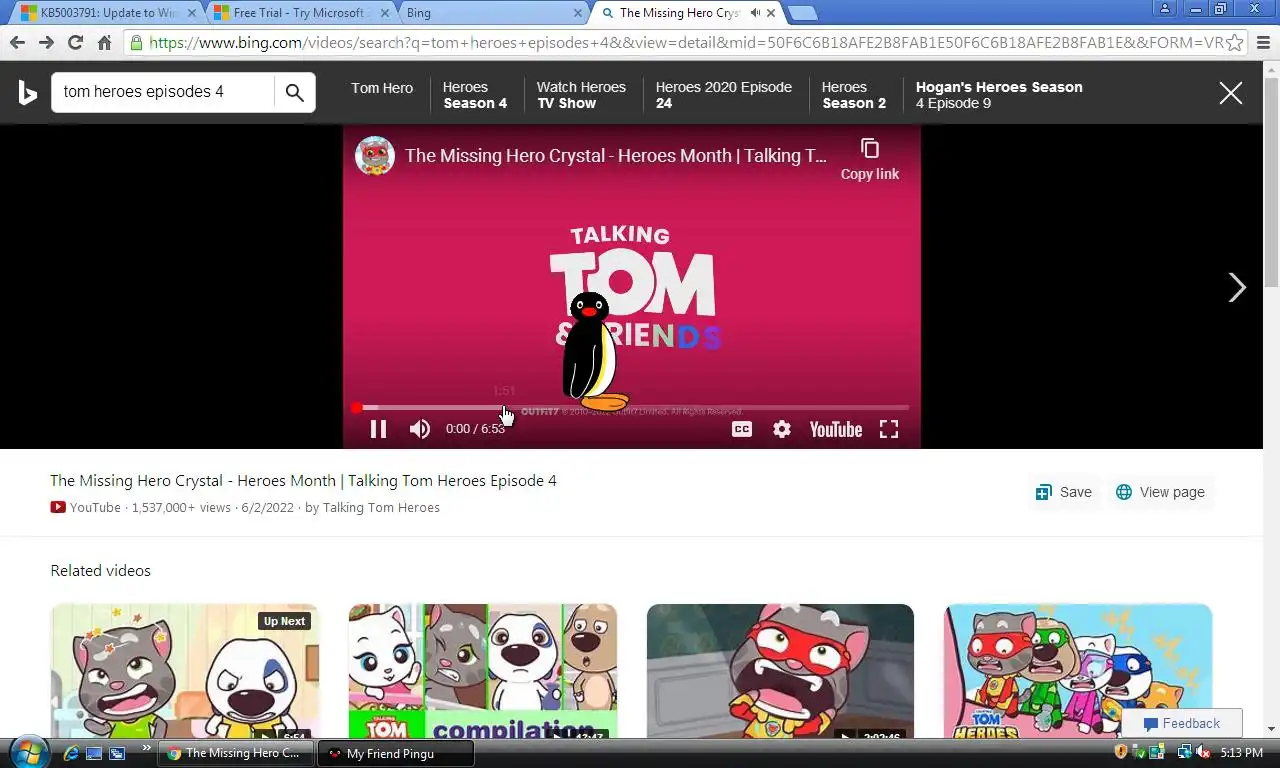This screenshot has height=768, width=1280.
Task: Switch to Bing tab
Action: (492, 13)
